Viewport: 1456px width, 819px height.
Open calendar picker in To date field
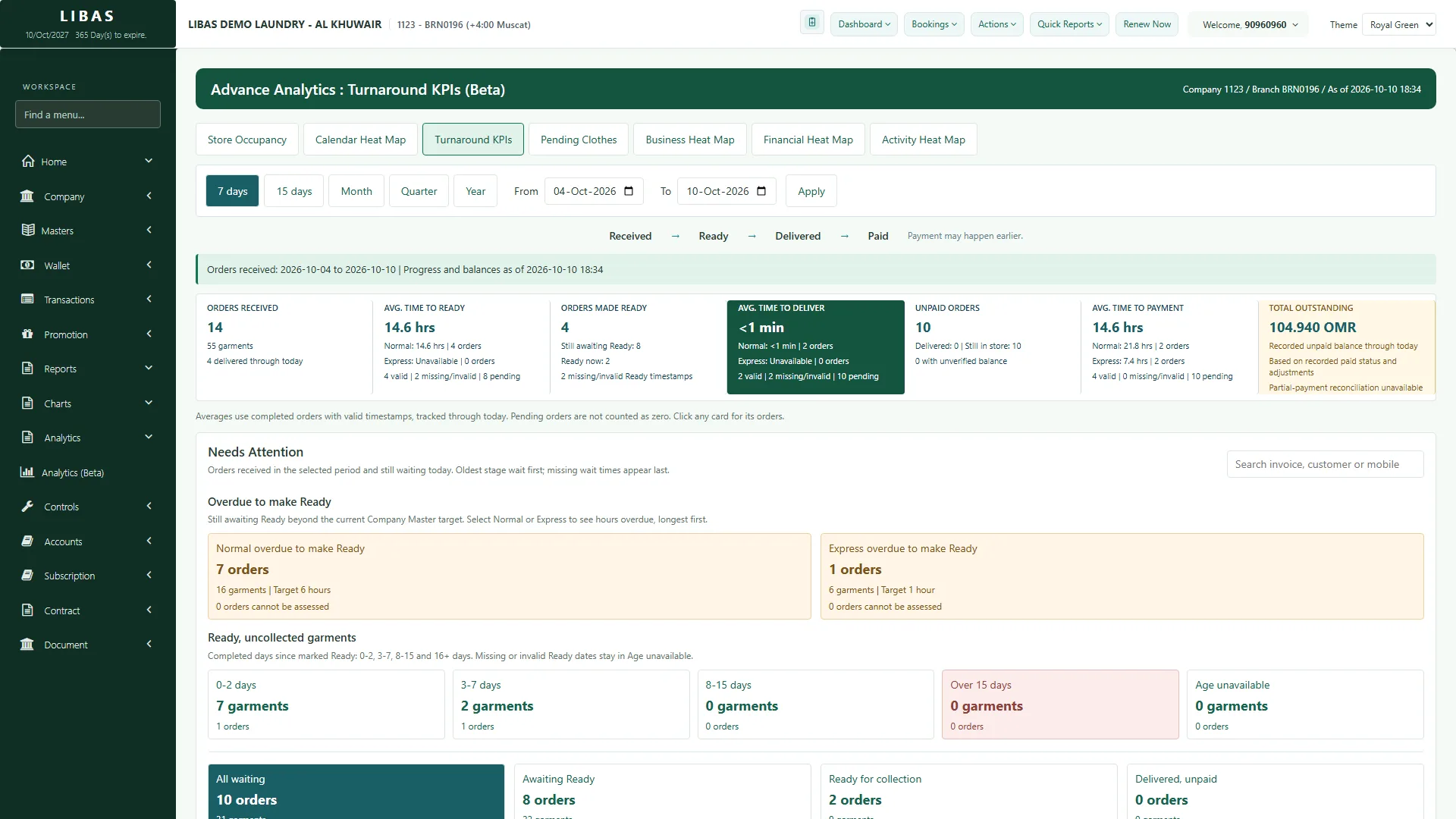(761, 191)
